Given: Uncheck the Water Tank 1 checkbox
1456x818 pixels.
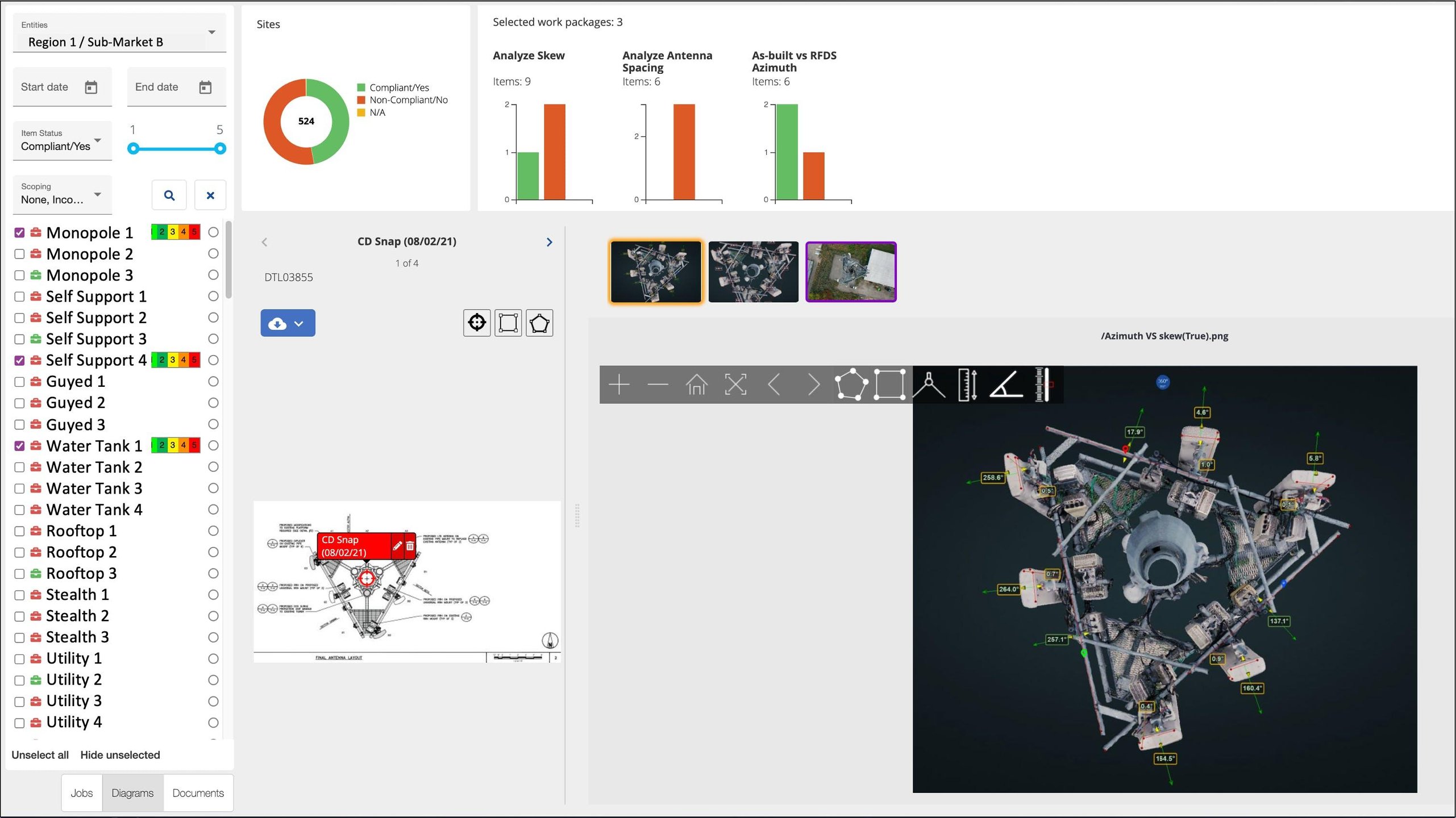Looking at the screenshot, I should (19, 446).
